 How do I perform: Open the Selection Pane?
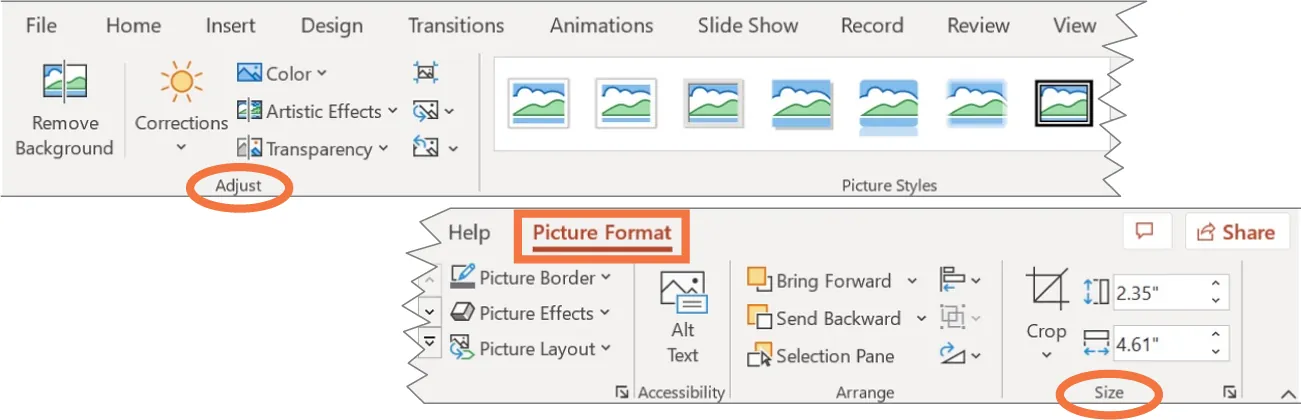tap(821, 356)
